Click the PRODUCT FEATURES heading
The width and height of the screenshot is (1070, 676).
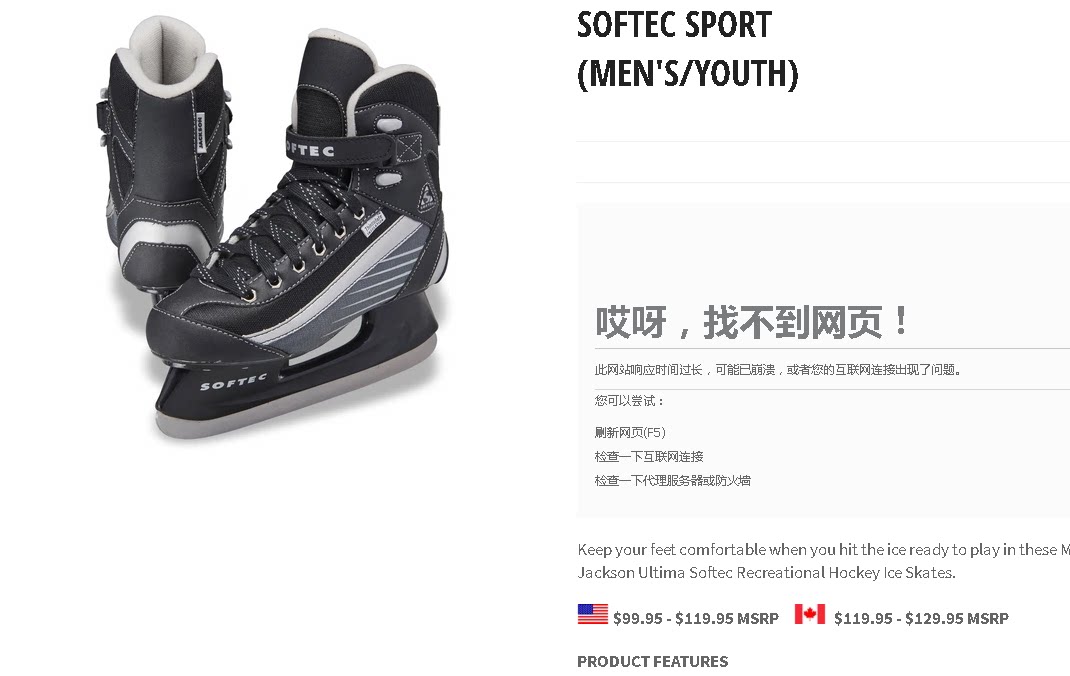point(652,662)
